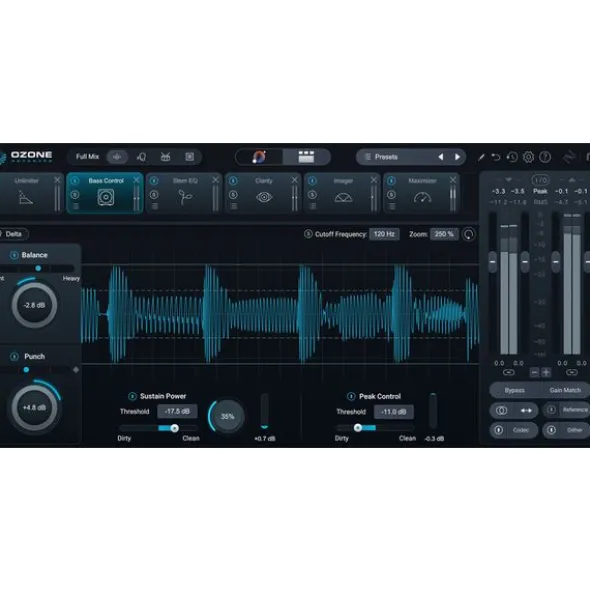Select the vocal head target icon
The height and width of the screenshot is (591, 590).
click(142, 157)
